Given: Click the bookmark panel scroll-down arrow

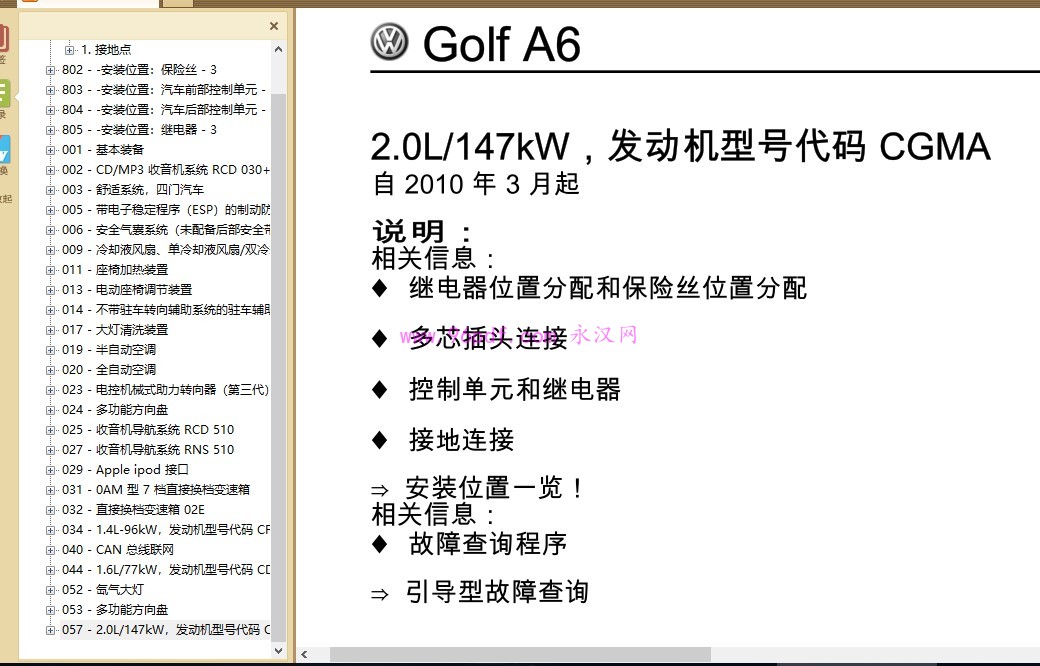Looking at the screenshot, I should tap(279, 651).
